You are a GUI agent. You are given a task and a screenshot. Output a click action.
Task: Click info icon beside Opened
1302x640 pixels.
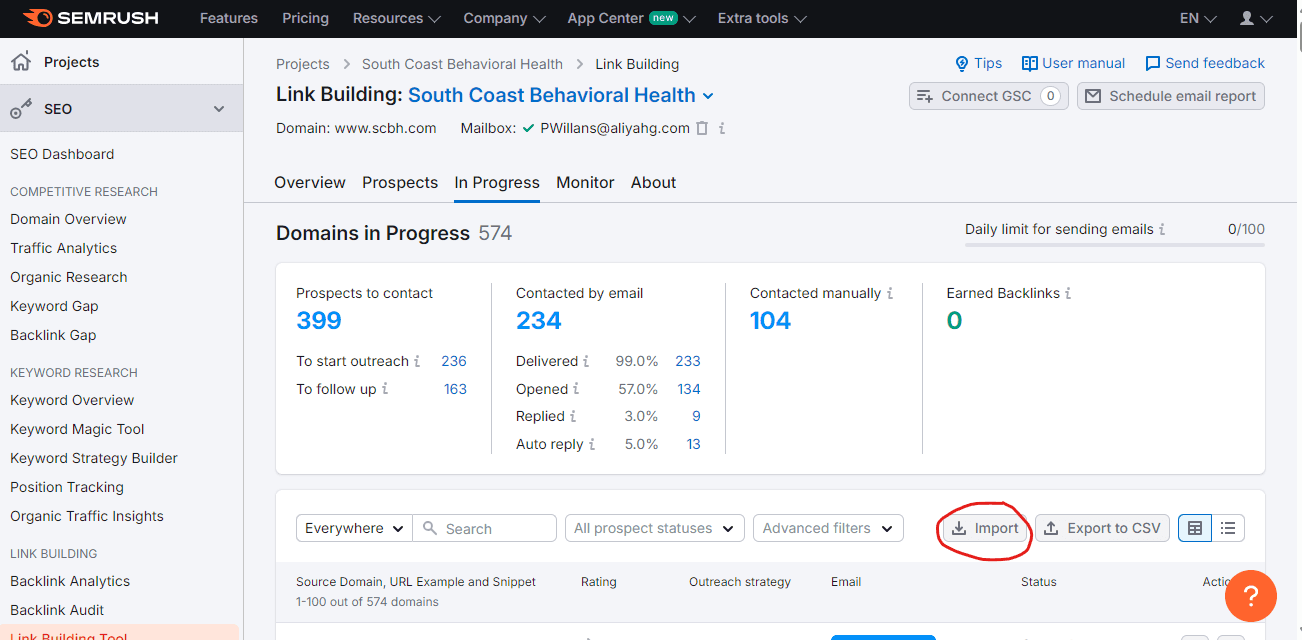point(577,389)
